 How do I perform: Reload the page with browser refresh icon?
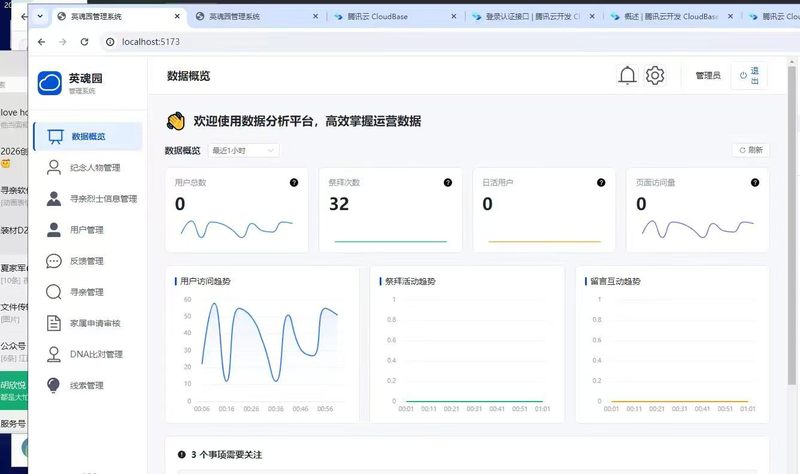(84, 42)
